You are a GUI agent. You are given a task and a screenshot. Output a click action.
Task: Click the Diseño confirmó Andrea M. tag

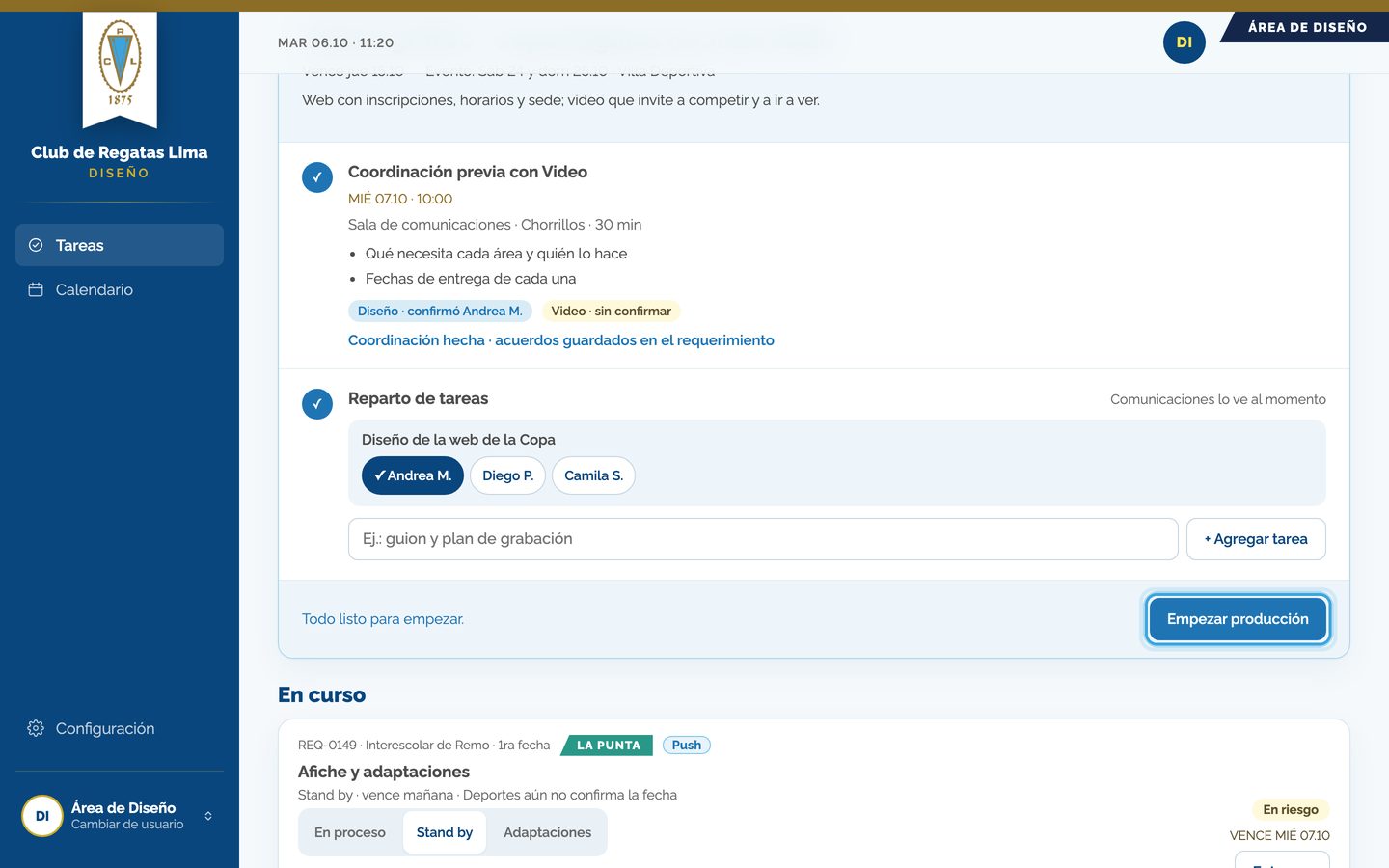pos(440,311)
